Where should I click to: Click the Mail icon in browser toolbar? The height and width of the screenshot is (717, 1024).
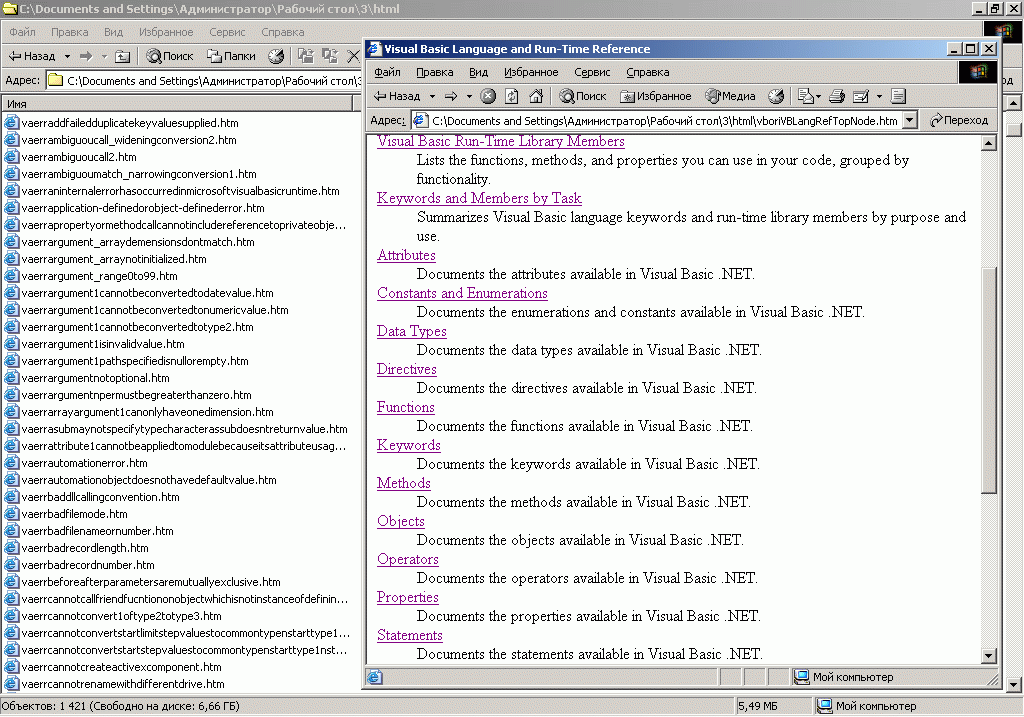pos(809,96)
